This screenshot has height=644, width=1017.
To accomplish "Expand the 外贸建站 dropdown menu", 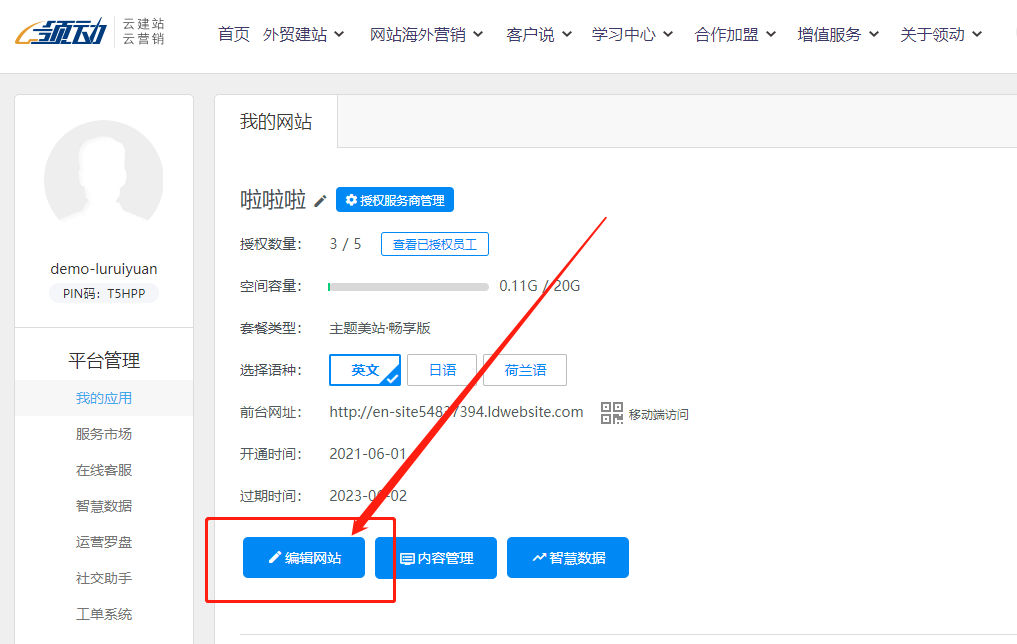I will [304, 34].
